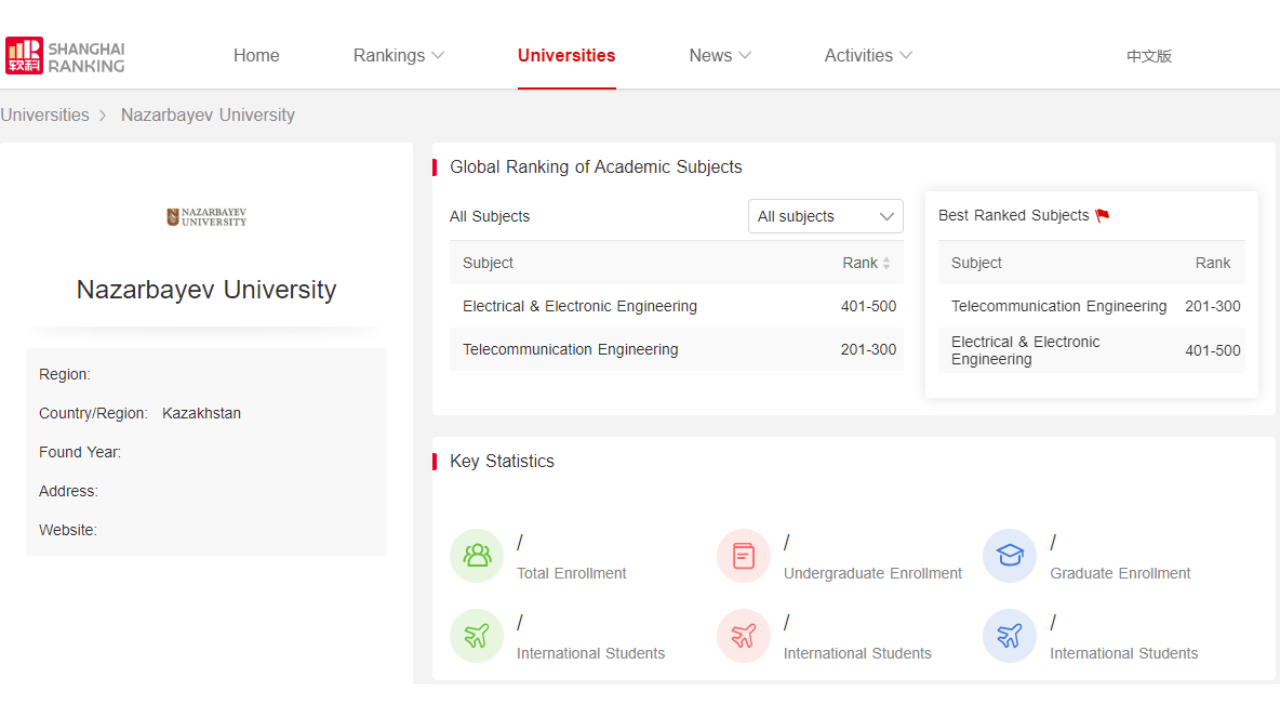Viewport: 1280px width, 720px height.
Task: Switch to the Chinese version 中文版
Action: [1148, 57]
